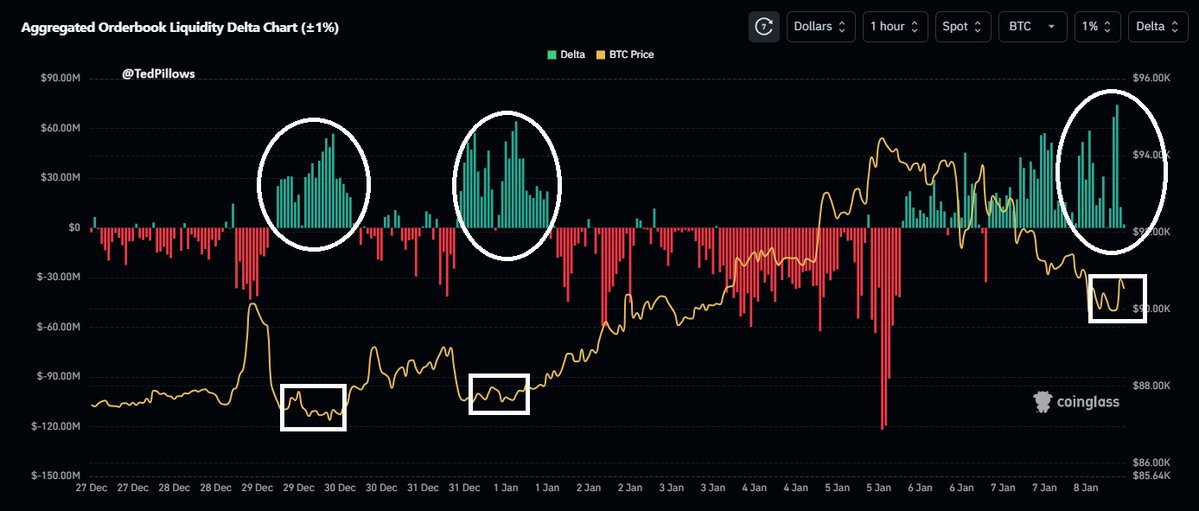
Task: Click the '$94.00K' price axis label
Action: pos(1150,155)
